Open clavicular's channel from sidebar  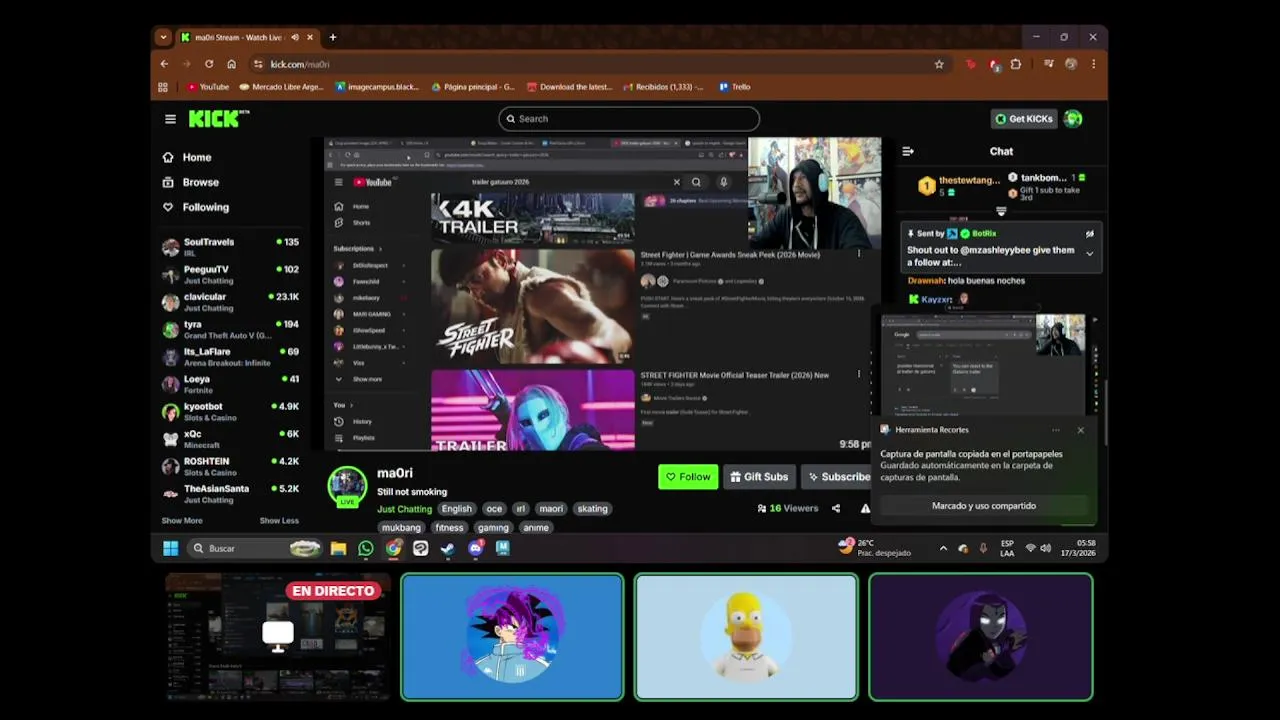click(231, 301)
